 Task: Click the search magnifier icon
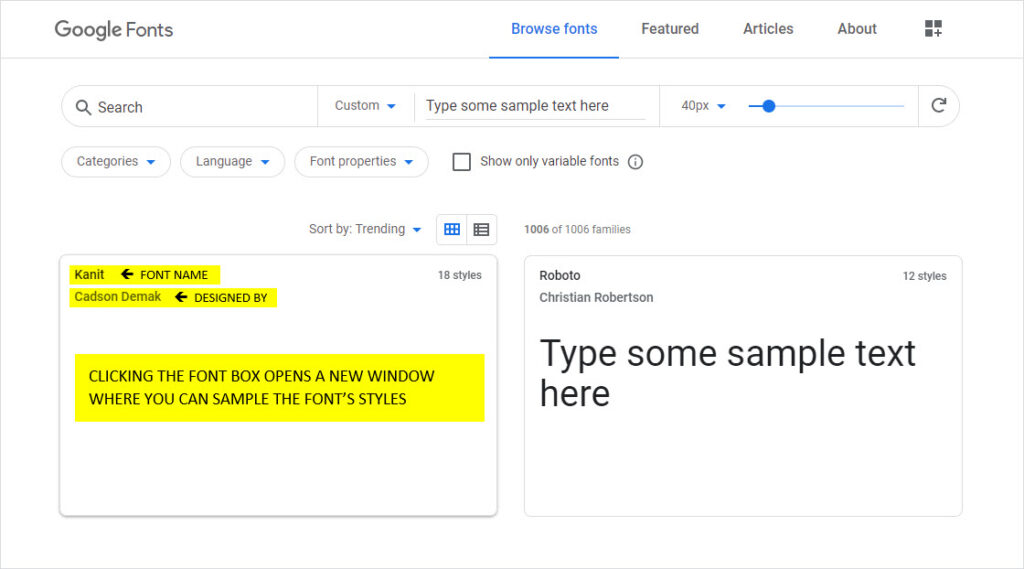[83, 107]
